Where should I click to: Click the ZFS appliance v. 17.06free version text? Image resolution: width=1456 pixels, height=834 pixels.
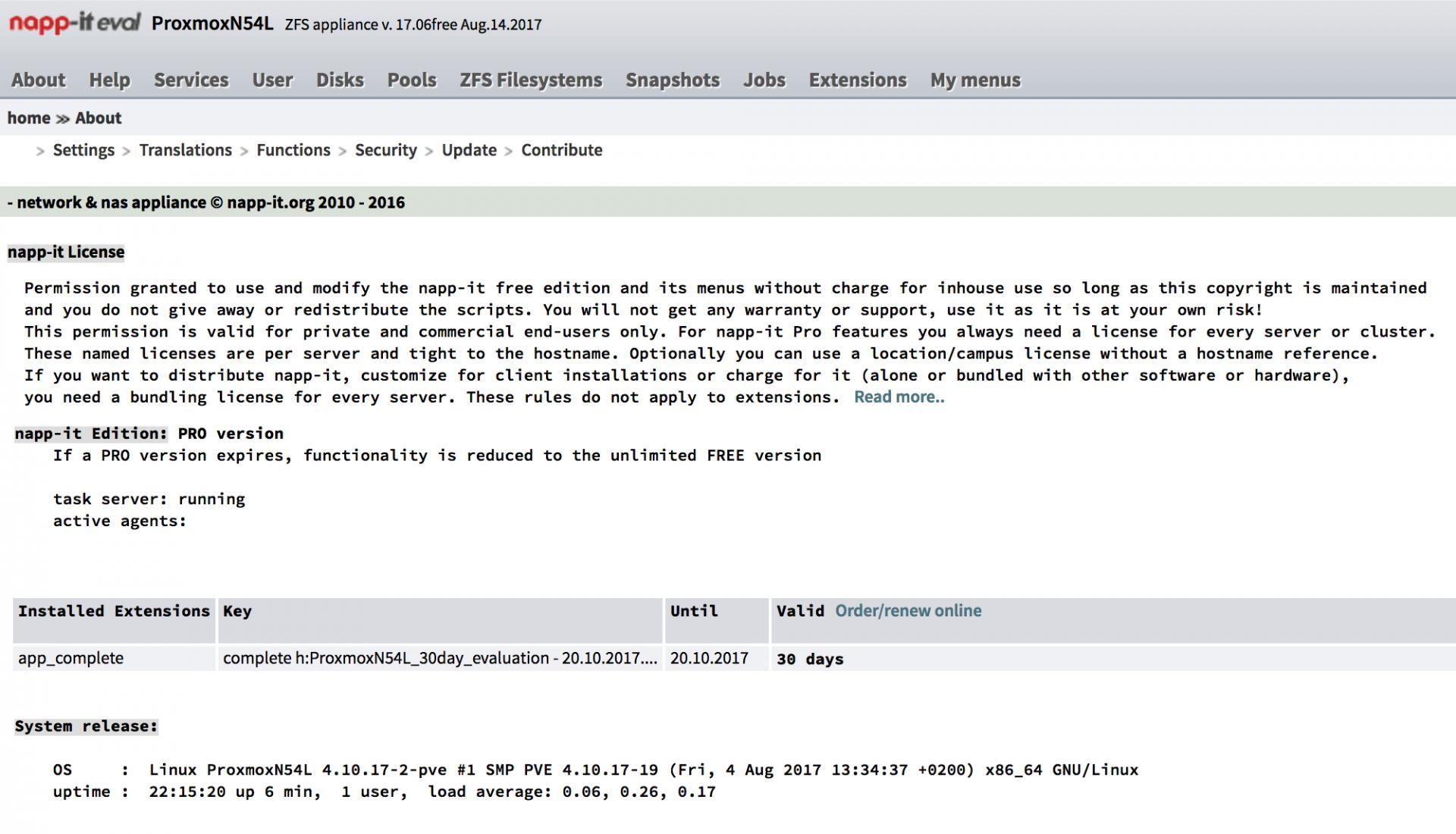(x=413, y=24)
